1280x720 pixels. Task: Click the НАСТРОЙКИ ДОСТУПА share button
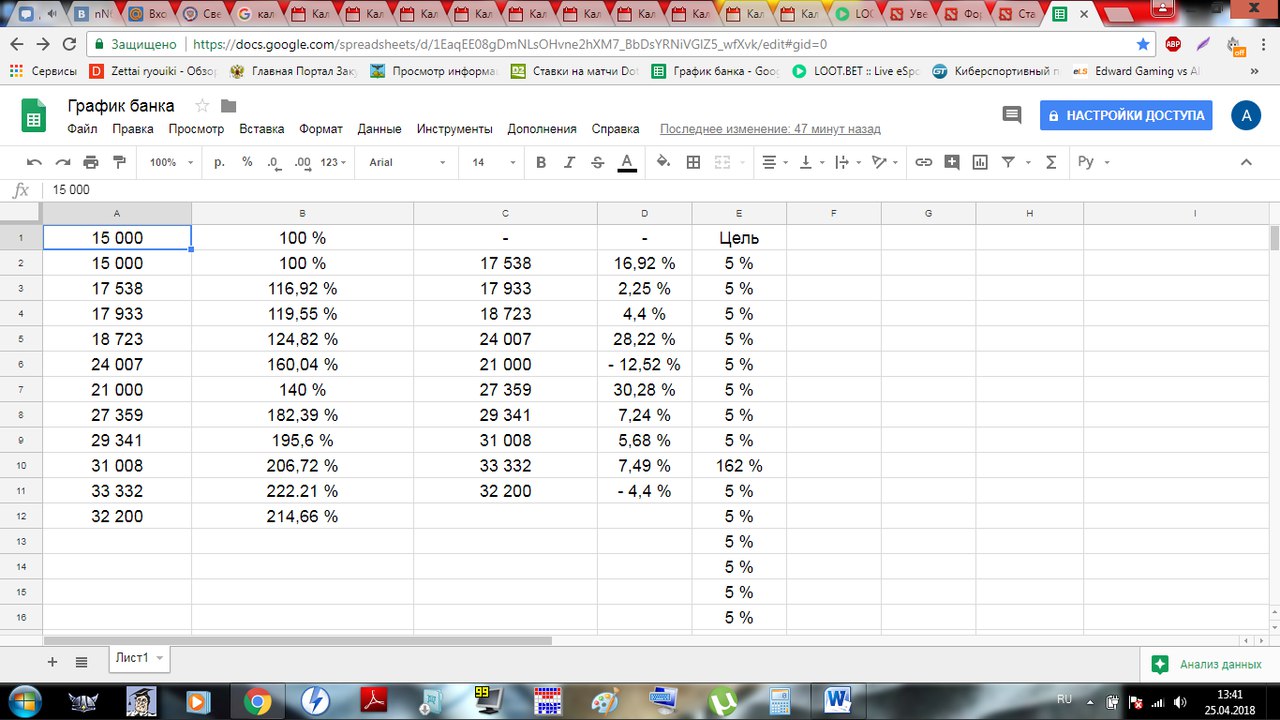[x=1126, y=115]
